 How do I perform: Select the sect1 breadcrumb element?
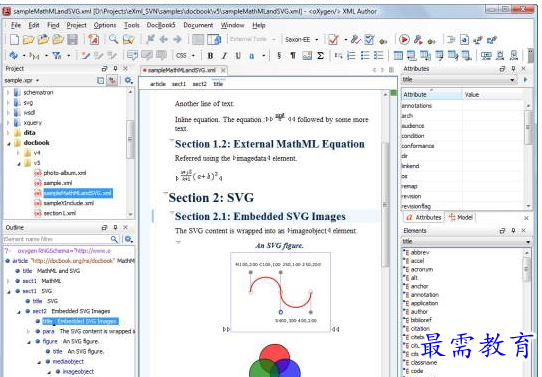coord(179,84)
